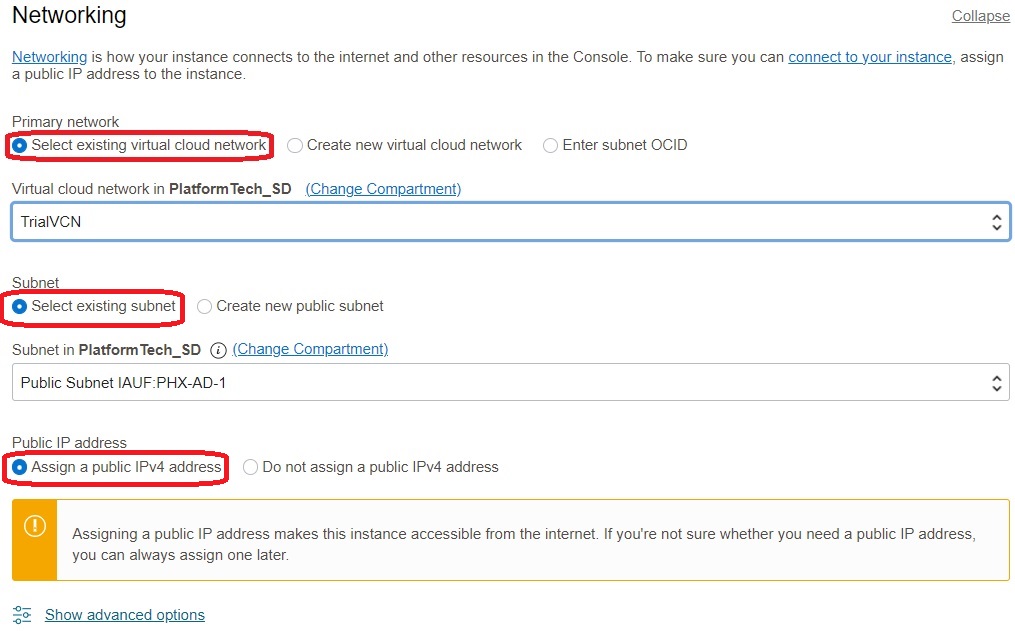This screenshot has height=631, width=1015.
Task: Click the VCN selector chevron control
Action: pos(996,221)
